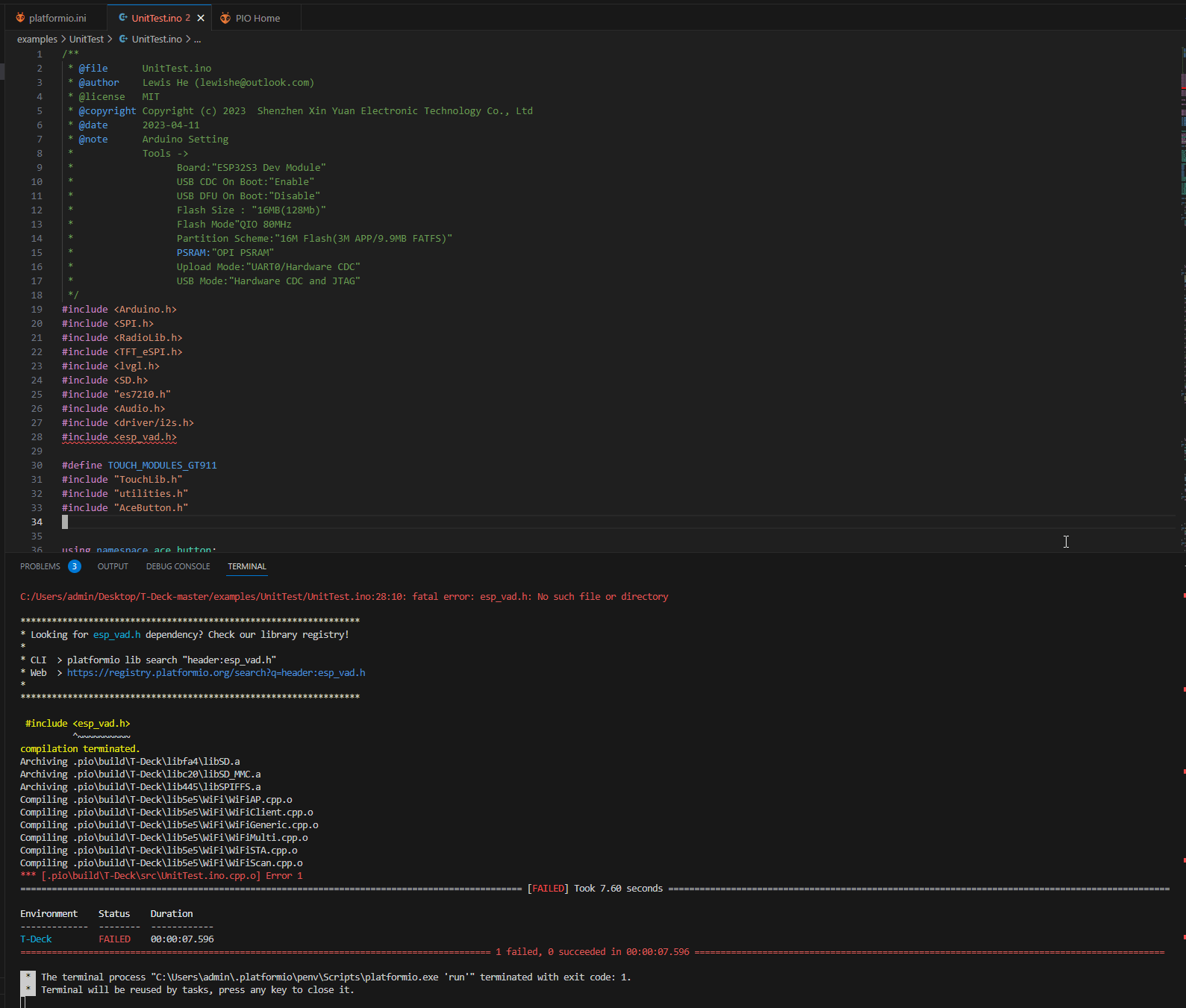Switch to the Output panel tab
This screenshot has height=1008, width=1186.
[x=113, y=566]
